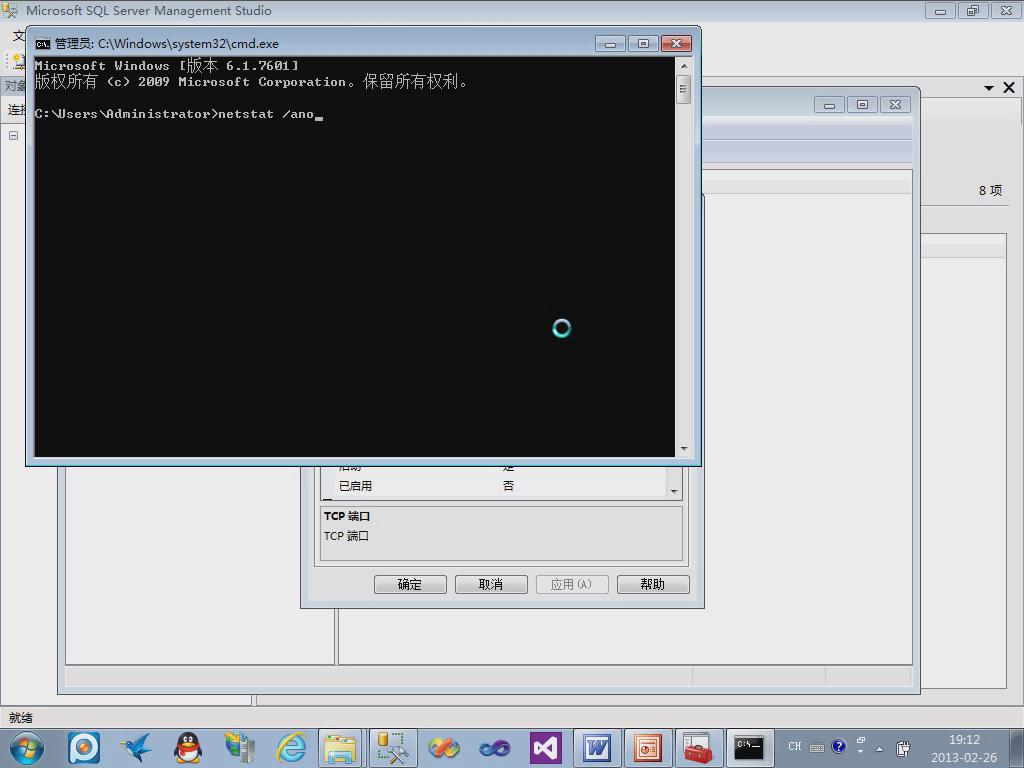Minimize the background Configuration Manager window
The width and height of the screenshot is (1024, 768).
point(829,104)
